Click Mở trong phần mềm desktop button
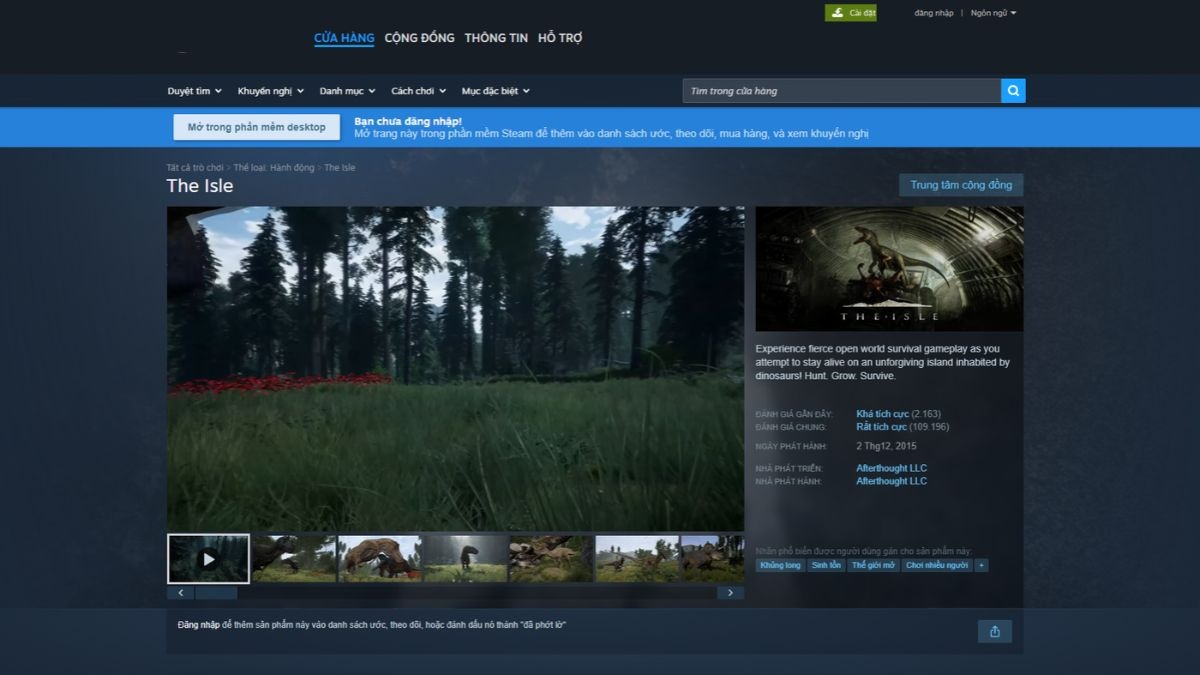The image size is (1200, 675). 257,127
